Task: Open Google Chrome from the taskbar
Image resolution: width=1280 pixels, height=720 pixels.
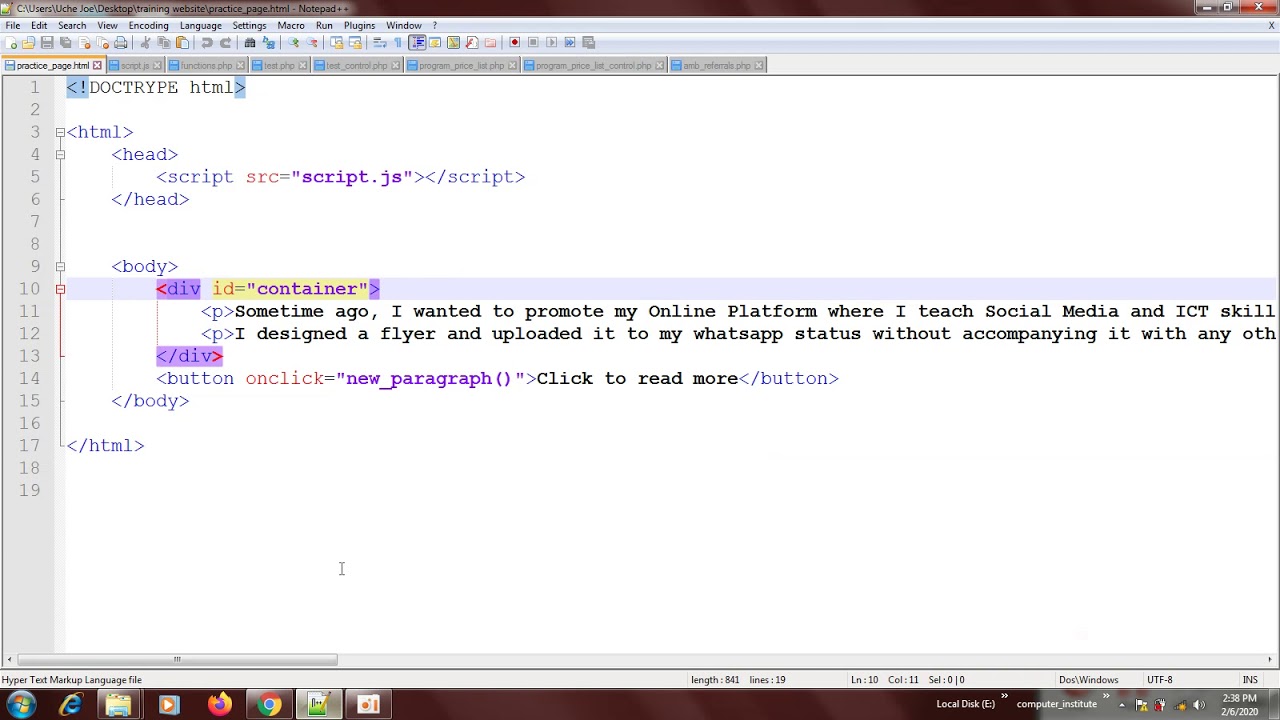Action: click(269, 705)
